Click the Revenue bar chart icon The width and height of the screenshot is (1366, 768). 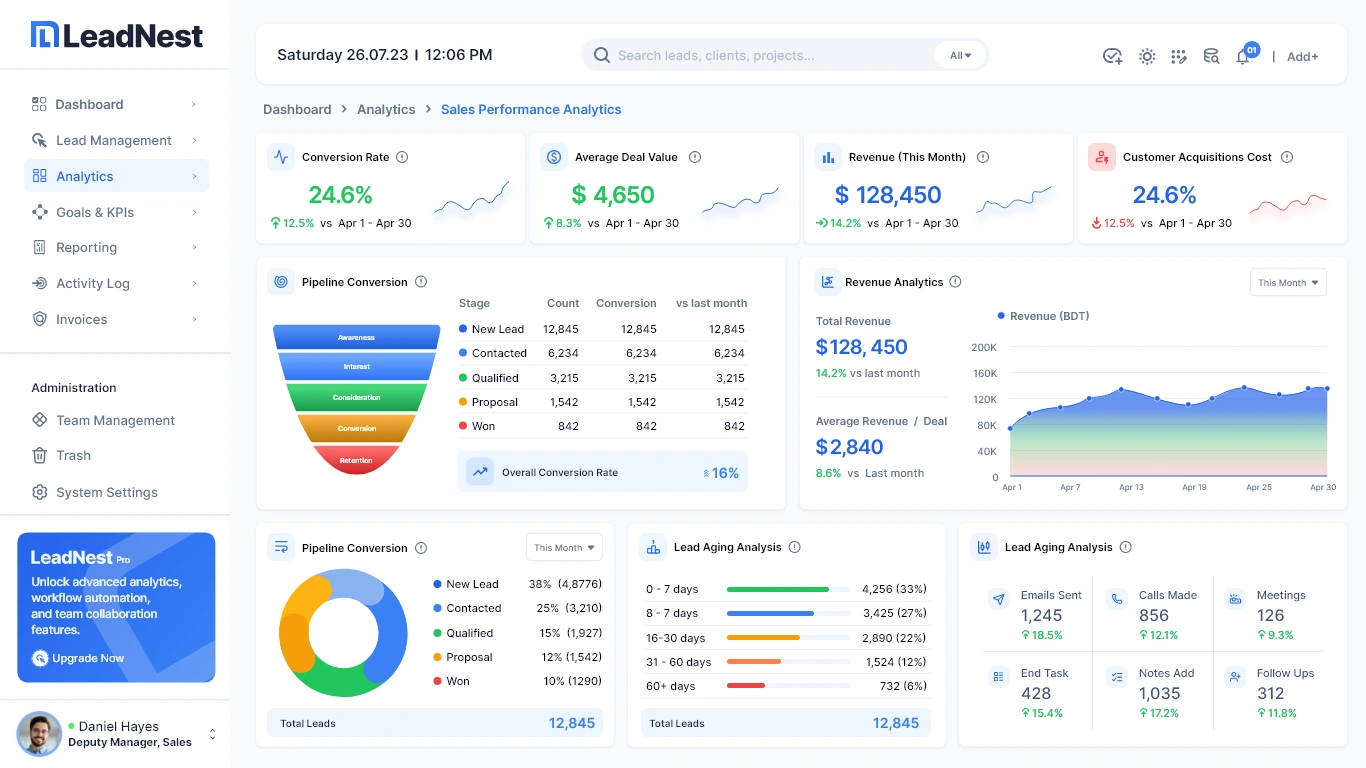pos(827,157)
